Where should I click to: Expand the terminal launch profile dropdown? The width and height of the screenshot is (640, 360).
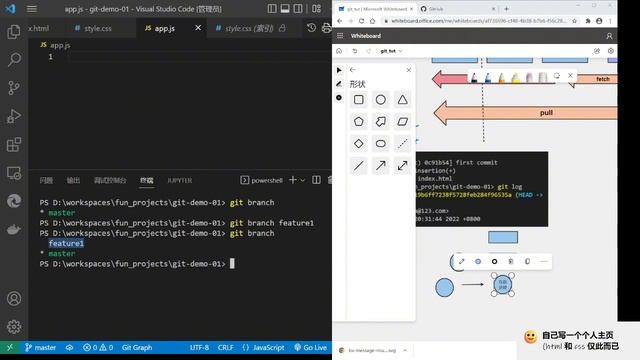coord(303,180)
